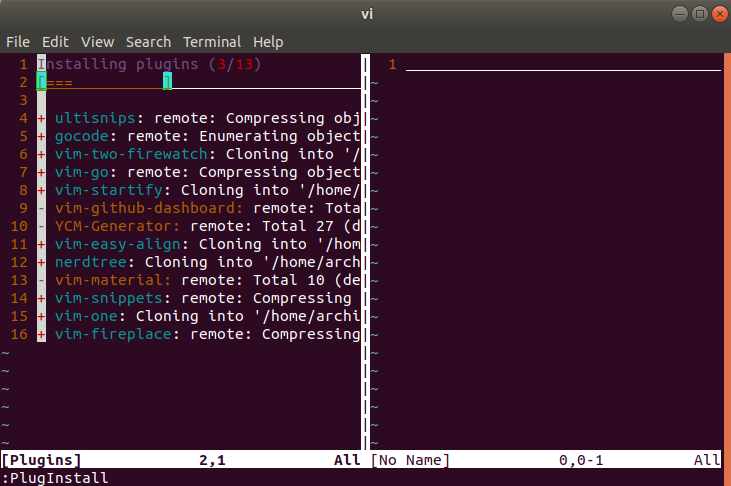731x486 pixels.
Task: Maximize the vi terminal window
Action: click(700, 14)
